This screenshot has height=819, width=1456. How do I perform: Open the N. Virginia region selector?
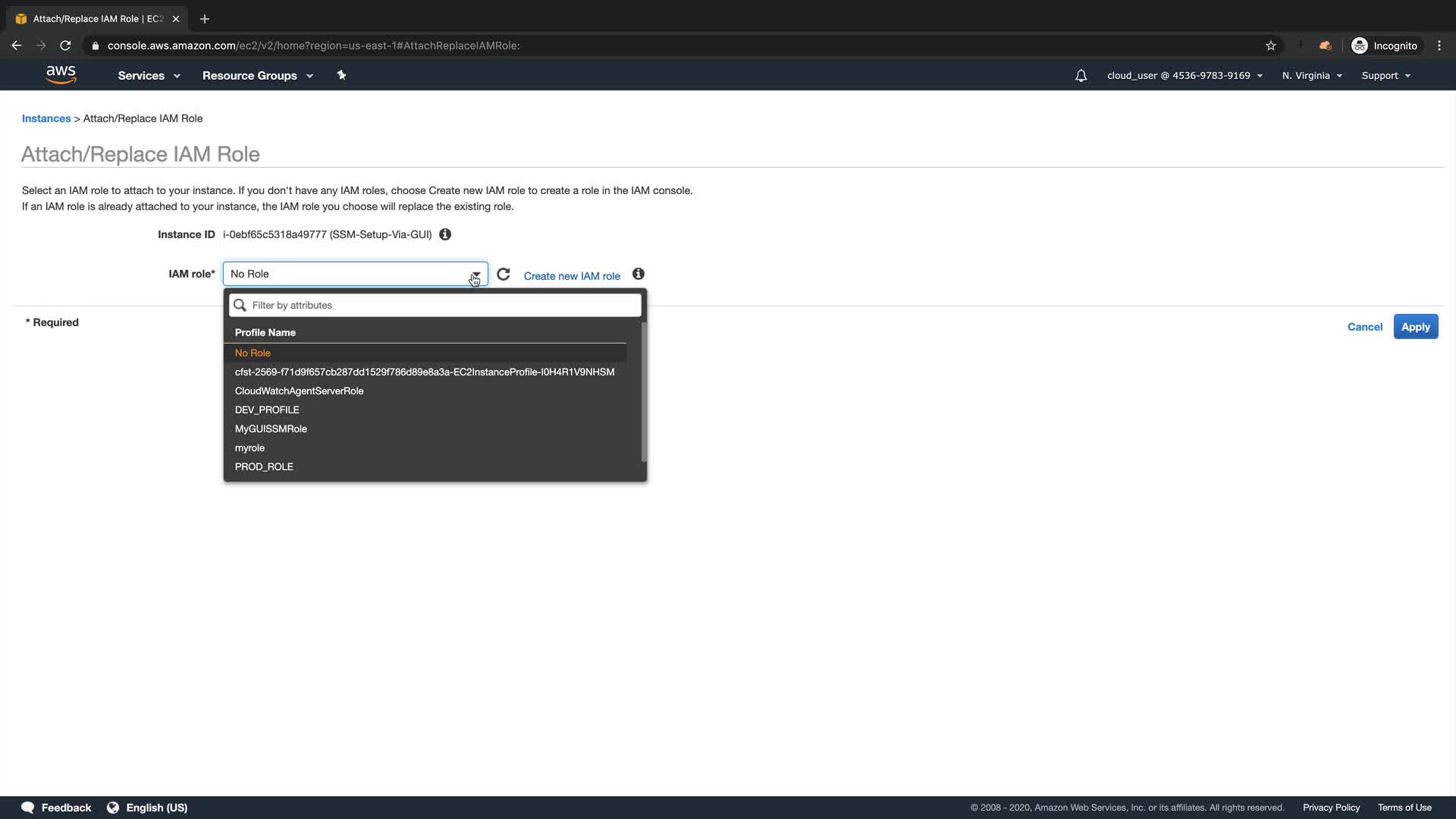pyautogui.click(x=1312, y=76)
